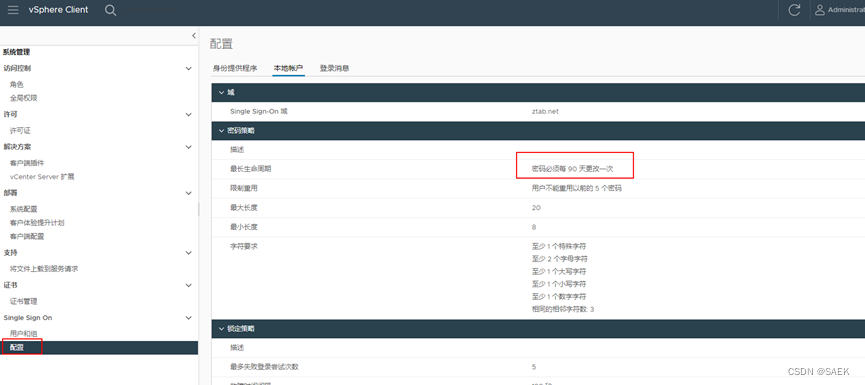Image resolution: width=865 pixels, height=385 pixels.
Task: Open 全局权限 in sidebar
Action: 24,98
